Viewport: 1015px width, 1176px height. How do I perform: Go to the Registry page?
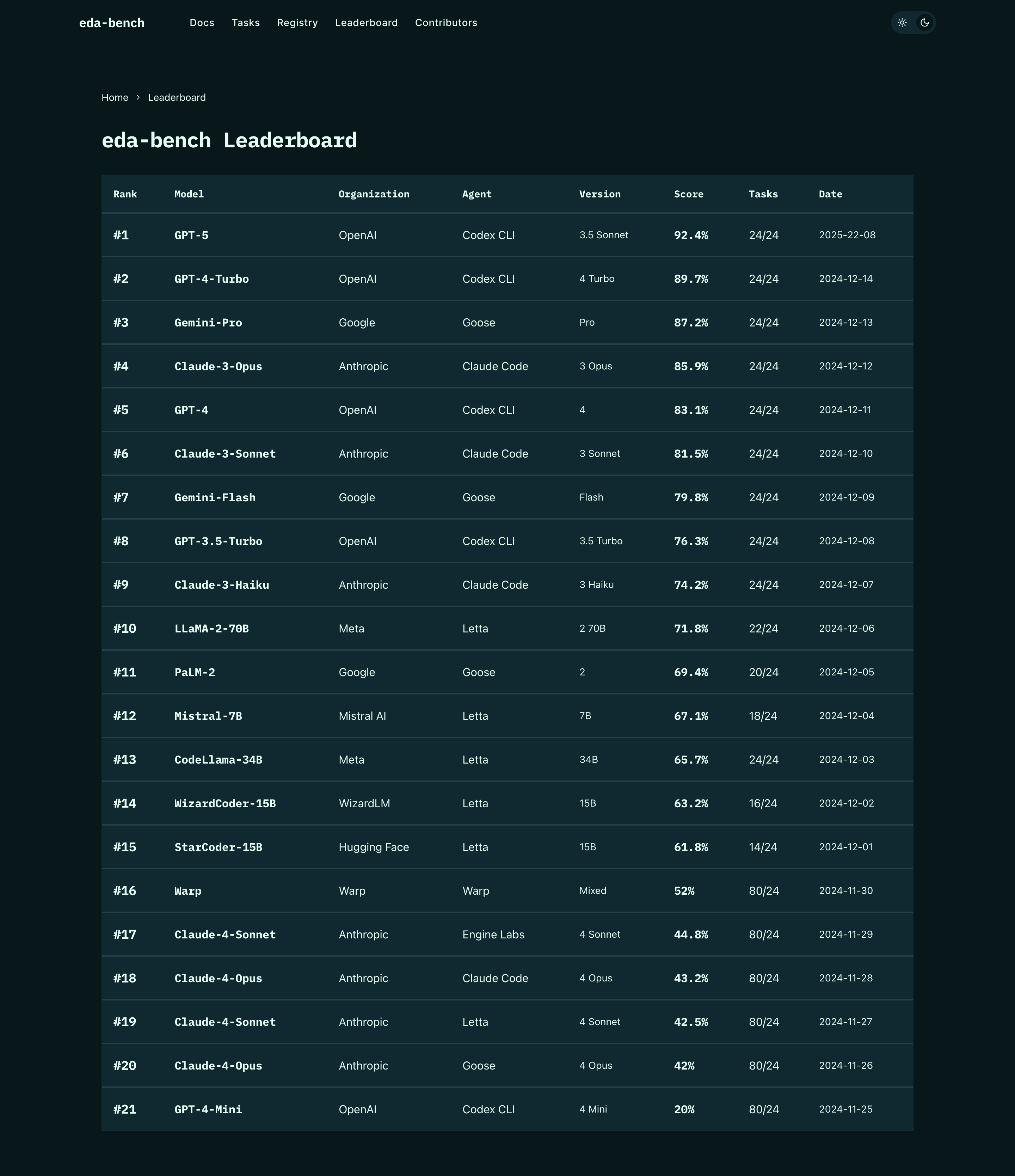coord(297,23)
